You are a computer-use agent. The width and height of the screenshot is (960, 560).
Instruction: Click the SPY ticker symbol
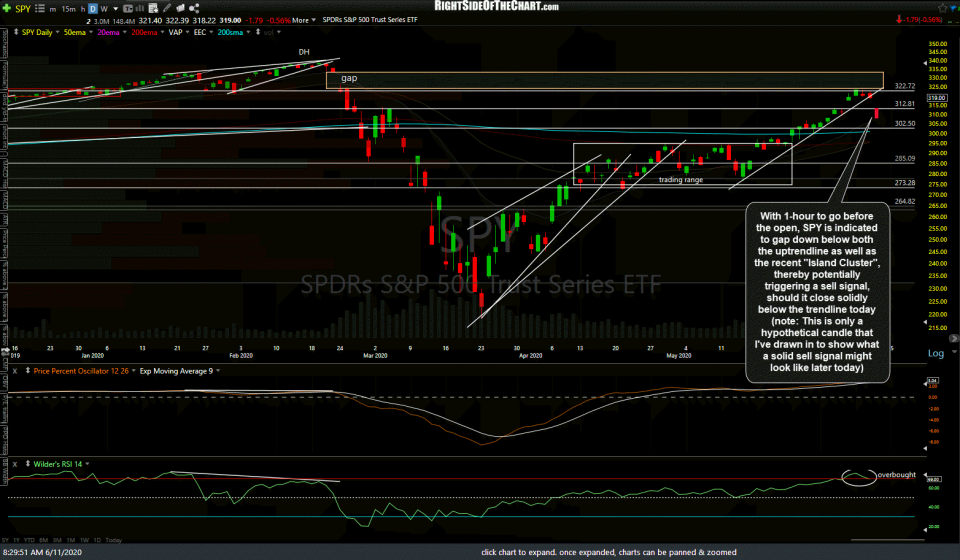click(23, 9)
